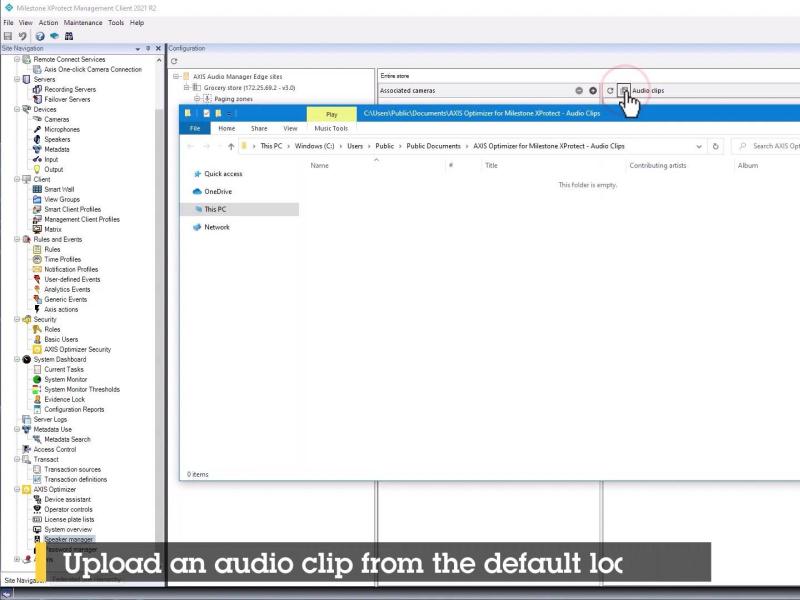Viewport: 800px width, 600px height.
Task: Refresh the Audio clips list
Action: tap(610, 90)
